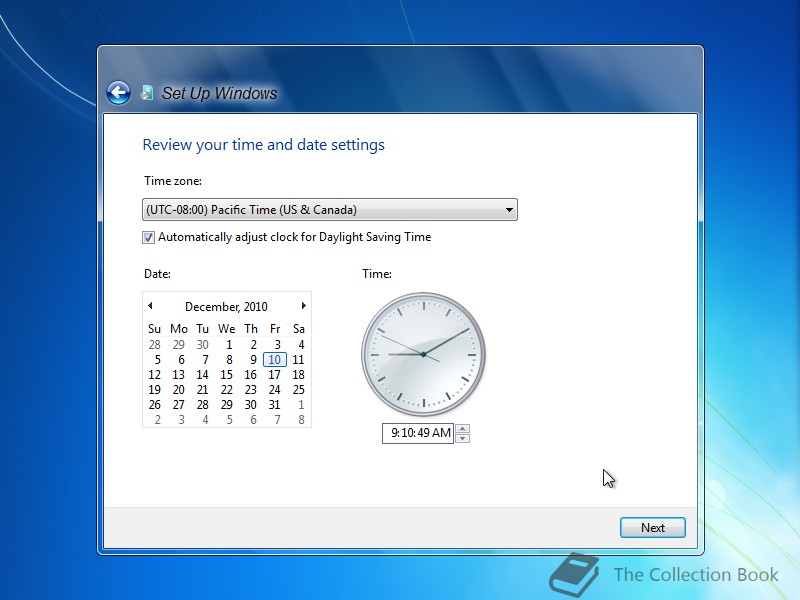Image resolution: width=800 pixels, height=600 pixels.
Task: Select December 3 in the calendar
Action: pyautogui.click(x=277, y=345)
